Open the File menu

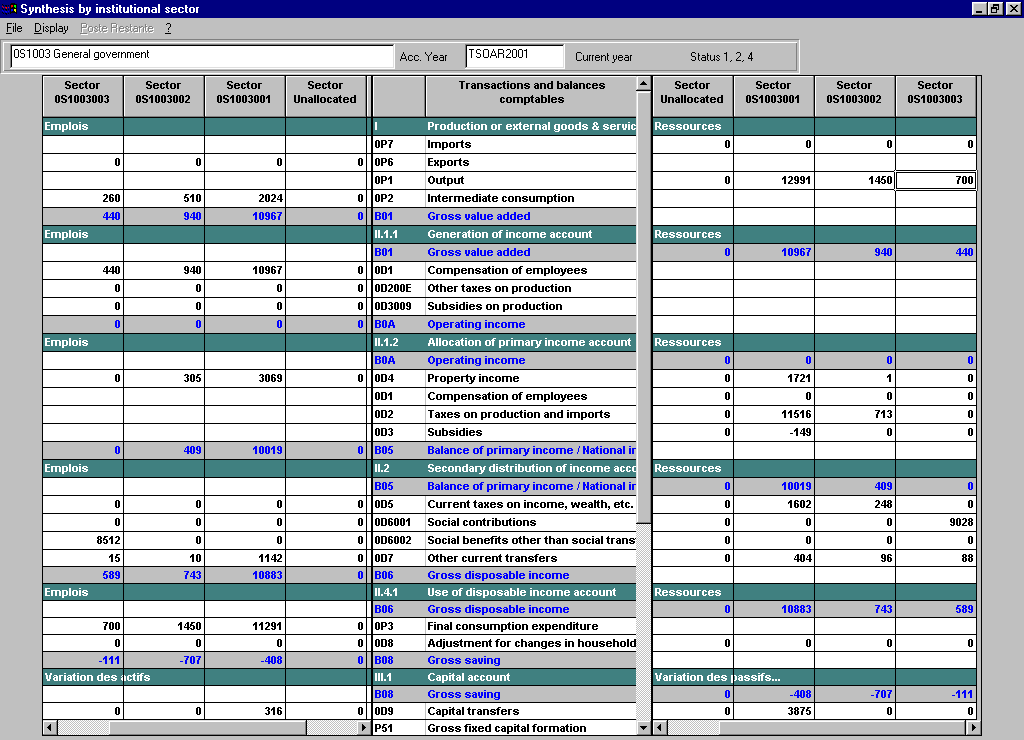click(x=14, y=28)
